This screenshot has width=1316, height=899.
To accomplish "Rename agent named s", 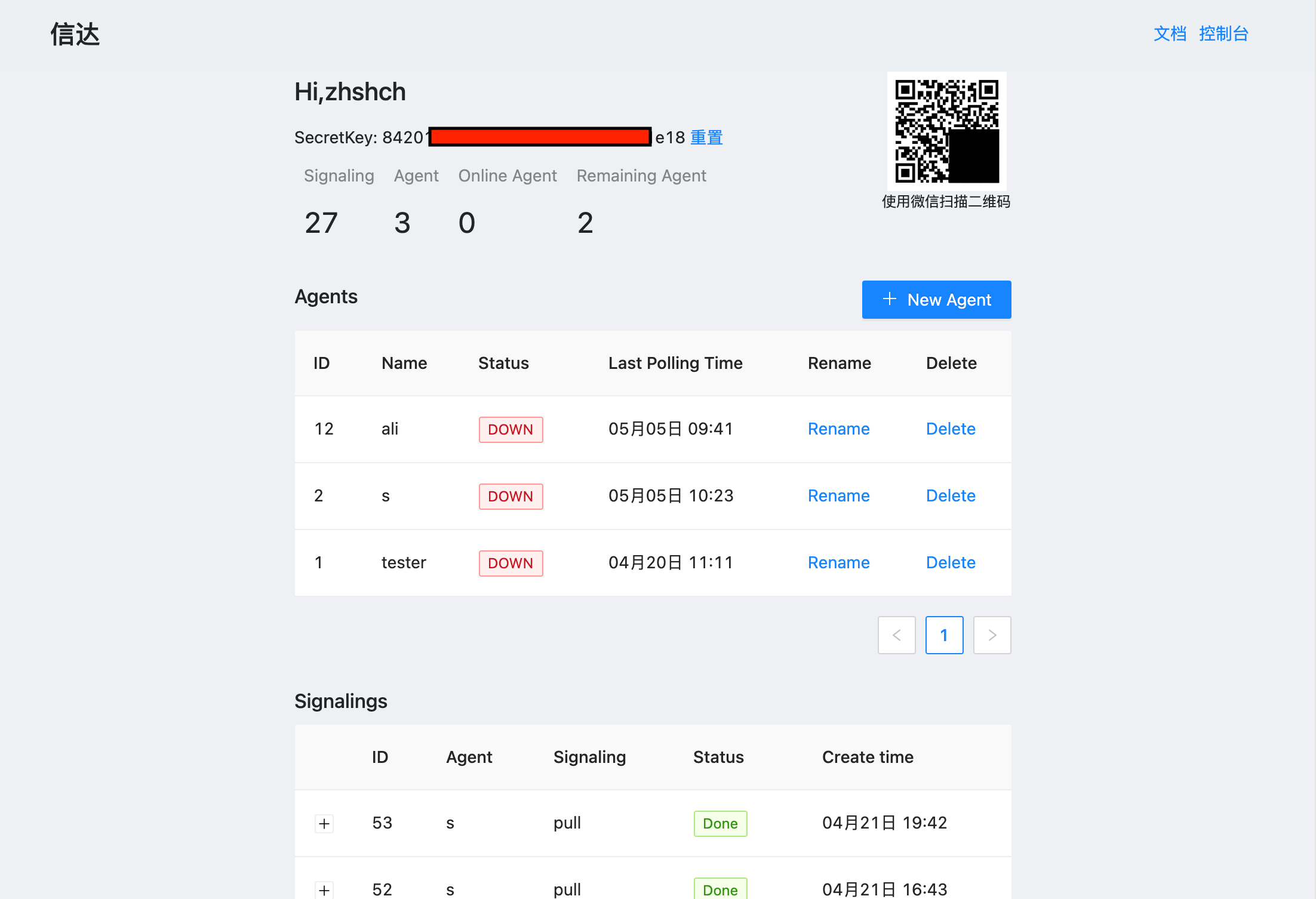I will tap(838, 496).
